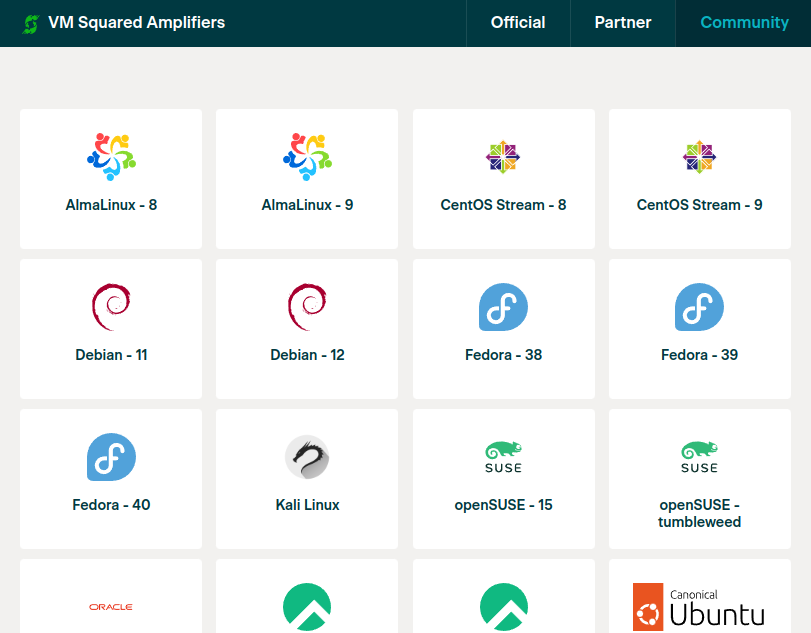Select the Community tab

tap(744, 23)
